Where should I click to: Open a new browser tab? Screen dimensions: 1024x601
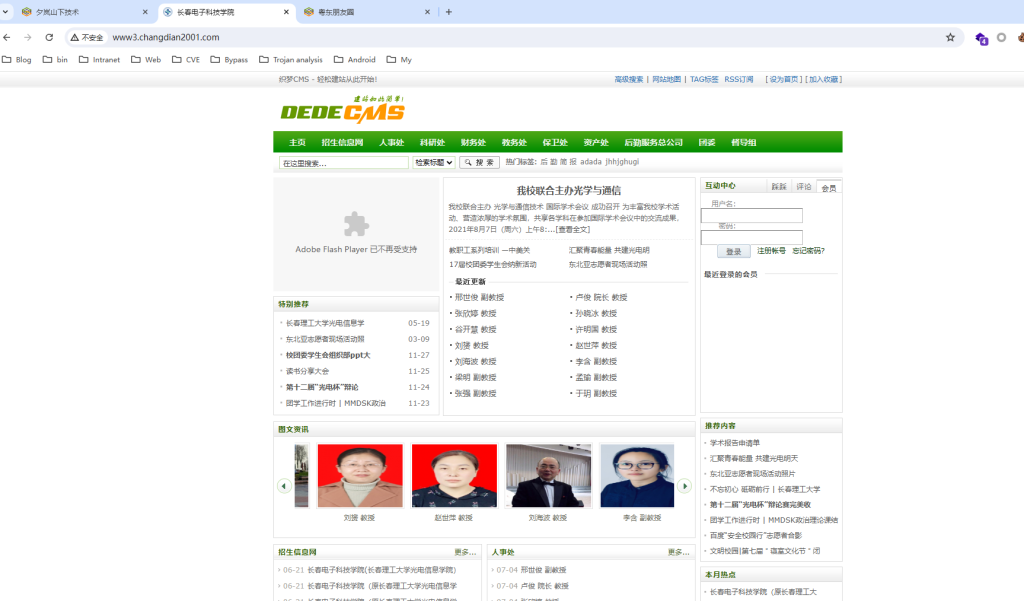click(449, 12)
